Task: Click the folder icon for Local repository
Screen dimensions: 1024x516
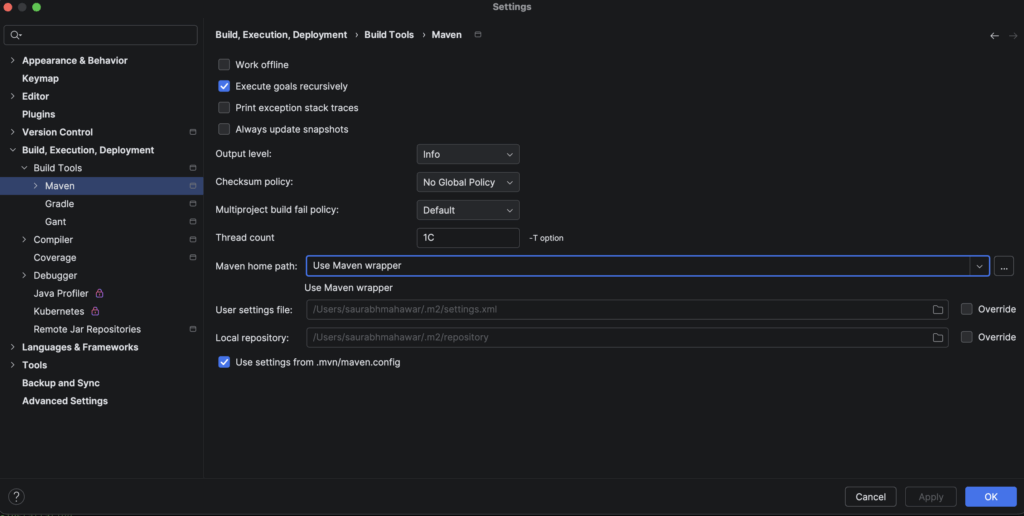Action: (938, 338)
